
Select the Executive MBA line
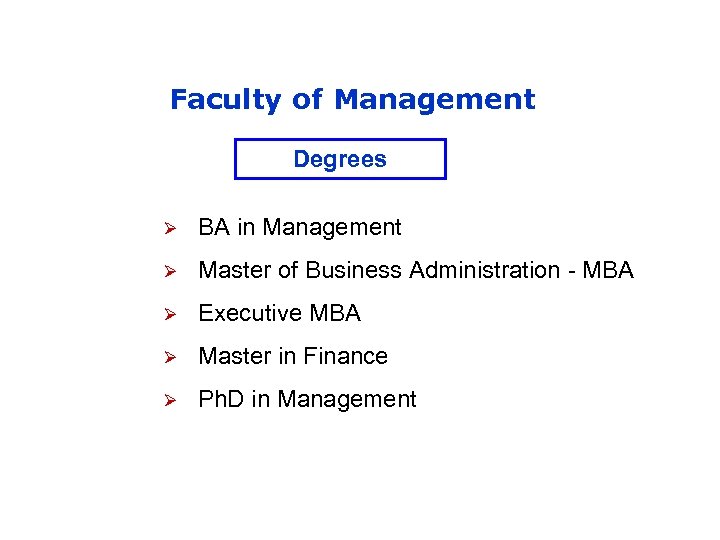pyautogui.click(x=279, y=313)
